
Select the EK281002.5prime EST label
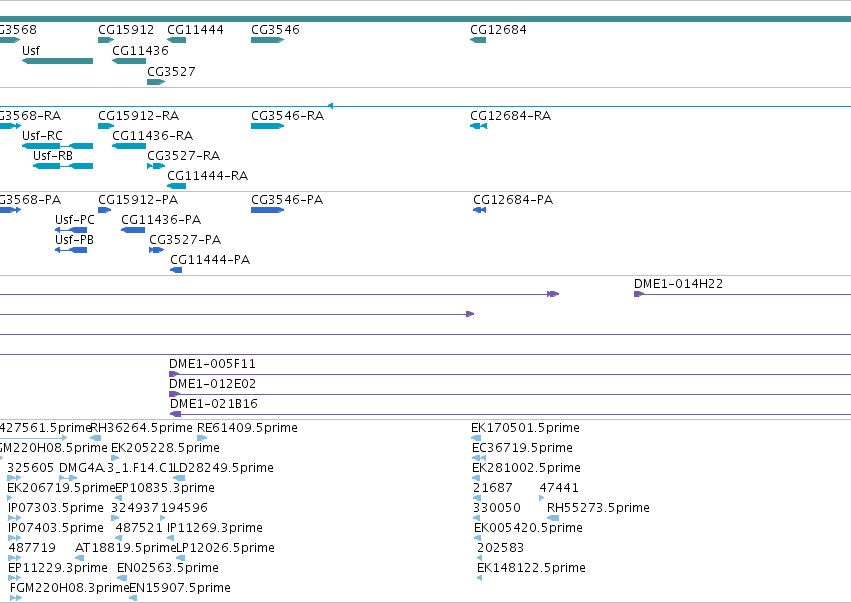coord(526,468)
